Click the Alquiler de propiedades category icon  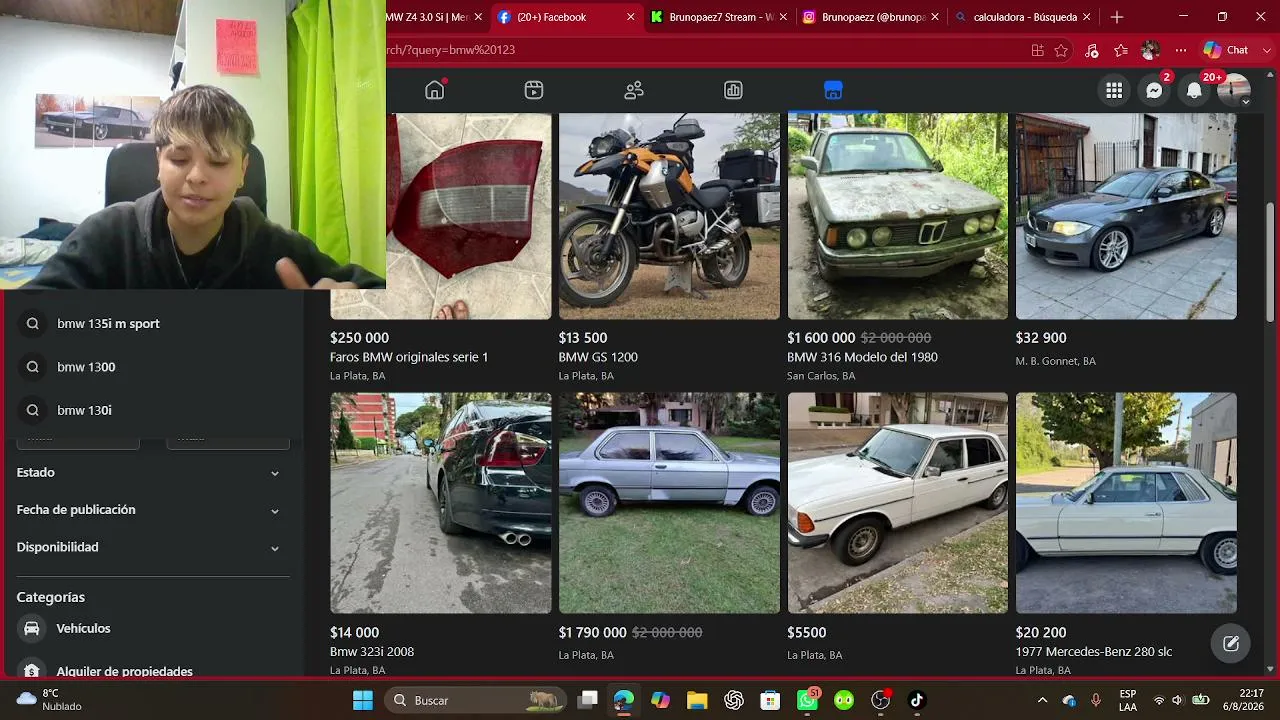click(x=32, y=671)
